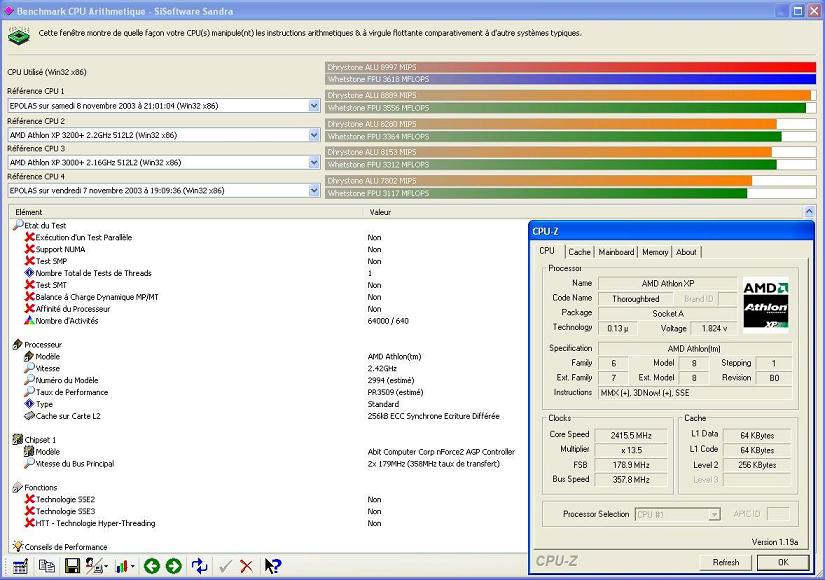Open the Référence CPU 1 dropdown
The image size is (825, 580).
click(313, 106)
